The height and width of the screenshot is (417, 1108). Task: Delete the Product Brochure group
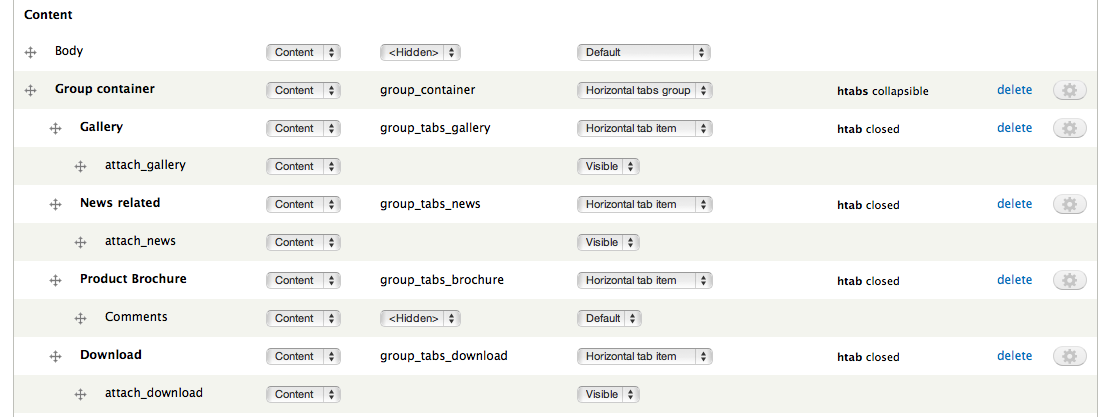point(1014,280)
